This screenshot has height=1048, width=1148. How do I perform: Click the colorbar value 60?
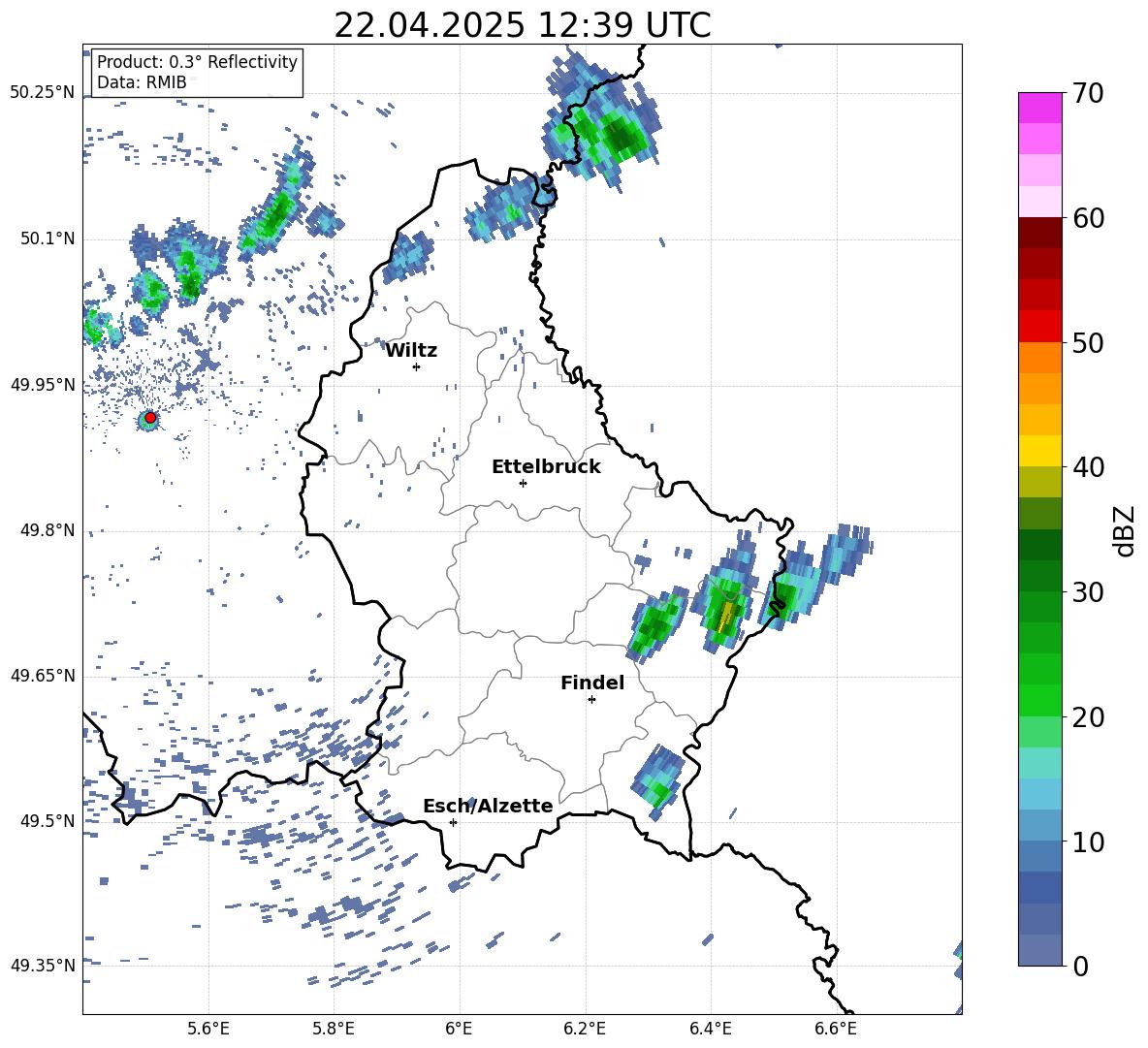(1088, 218)
